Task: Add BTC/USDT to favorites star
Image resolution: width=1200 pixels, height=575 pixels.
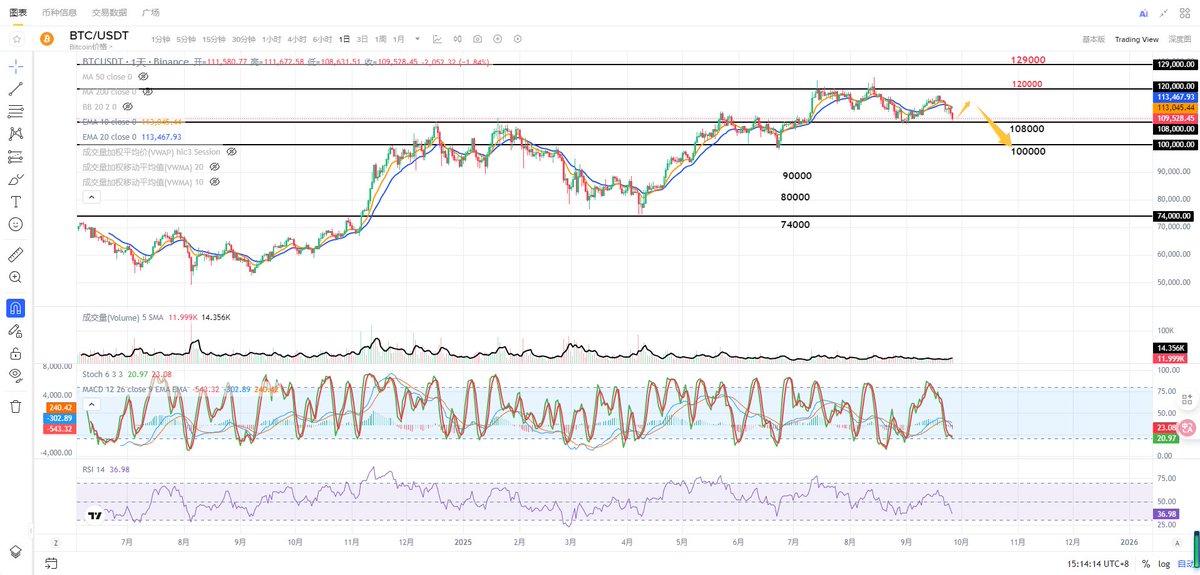Action: (x=16, y=38)
